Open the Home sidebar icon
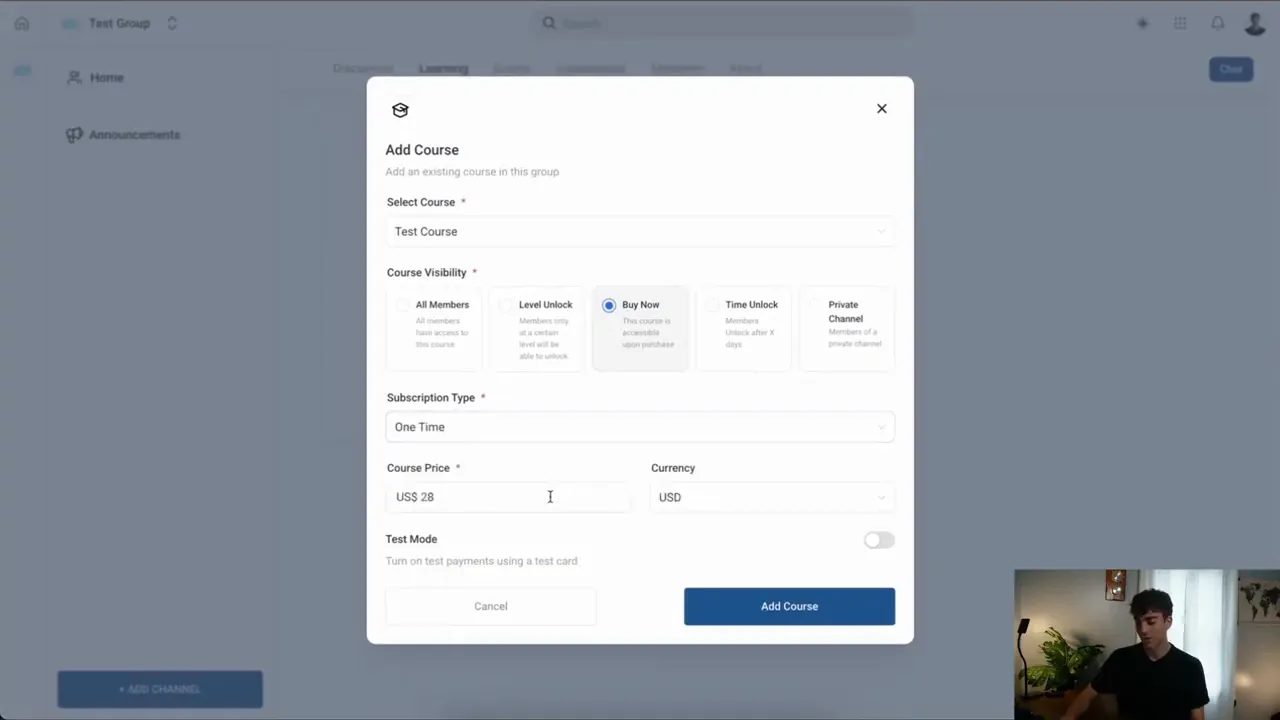Viewport: 1280px width, 720px height. (94, 77)
